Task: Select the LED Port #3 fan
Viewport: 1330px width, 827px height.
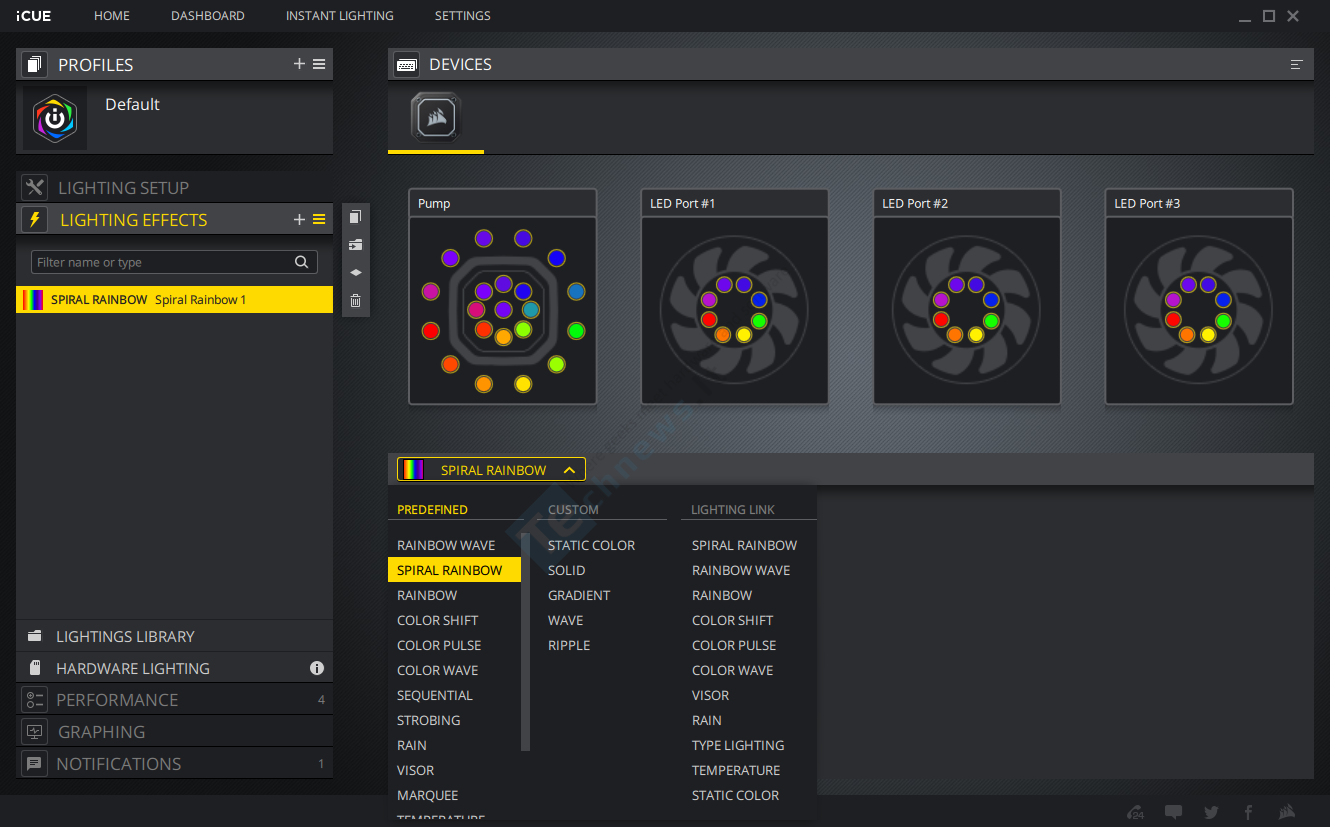Action: (1199, 297)
